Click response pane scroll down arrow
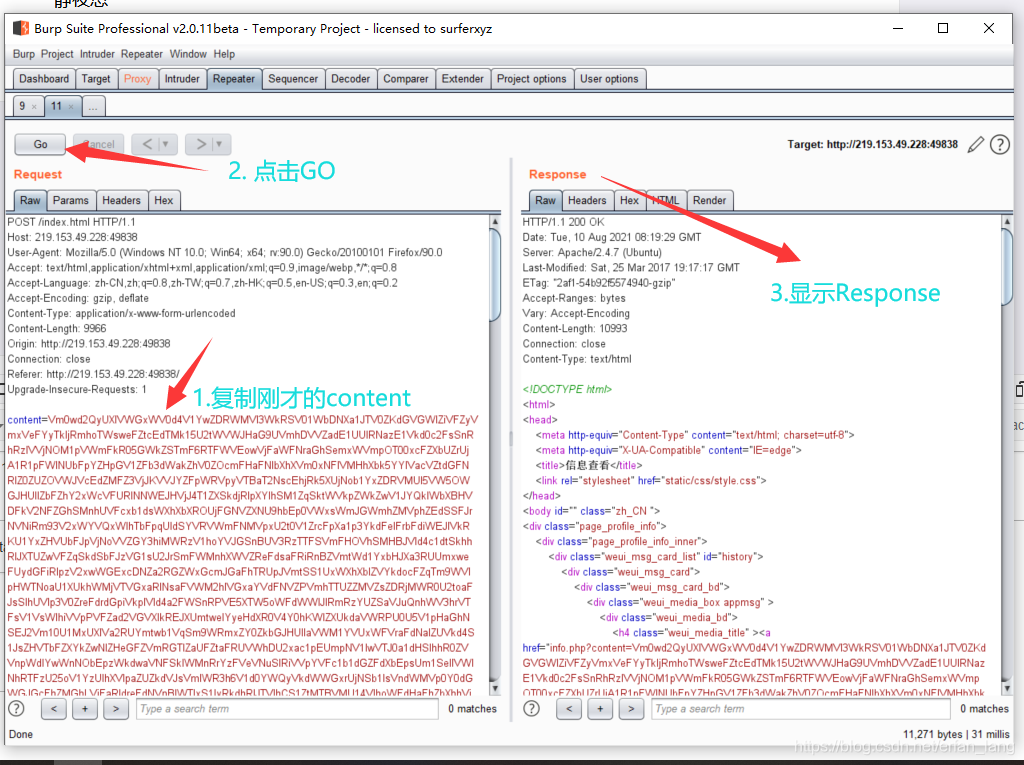The width and height of the screenshot is (1024, 765). [1007, 688]
